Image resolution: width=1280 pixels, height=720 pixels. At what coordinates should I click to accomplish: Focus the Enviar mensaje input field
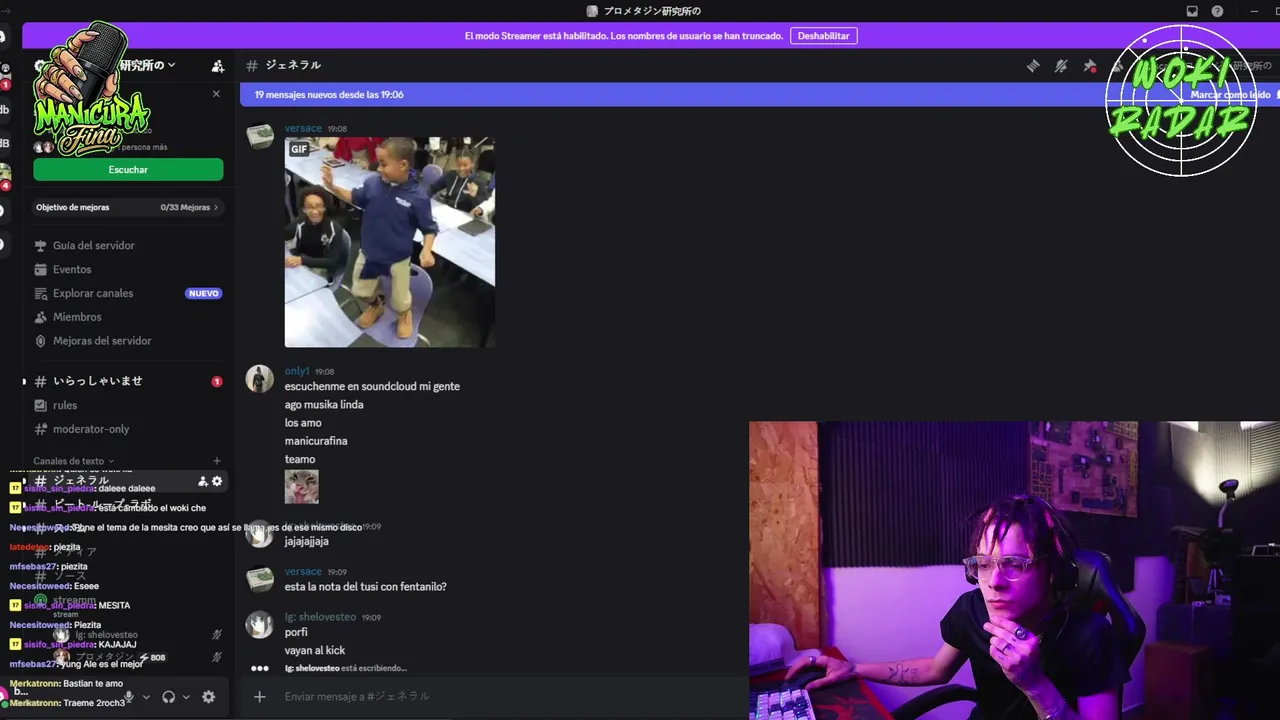(510, 696)
